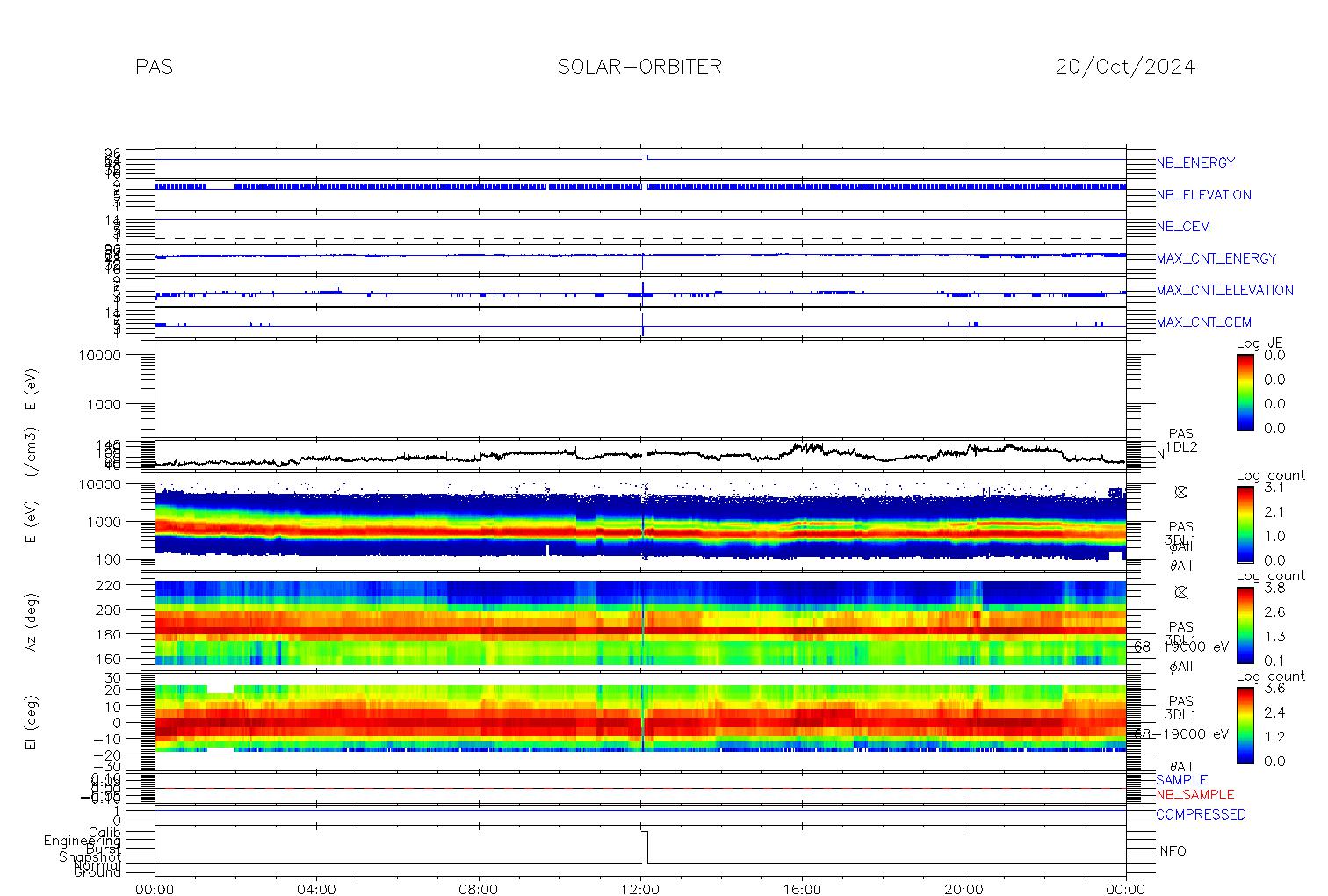The height and width of the screenshot is (896, 1328).
Task: Click the SOLAR-ORBITER title
Action: click(639, 67)
